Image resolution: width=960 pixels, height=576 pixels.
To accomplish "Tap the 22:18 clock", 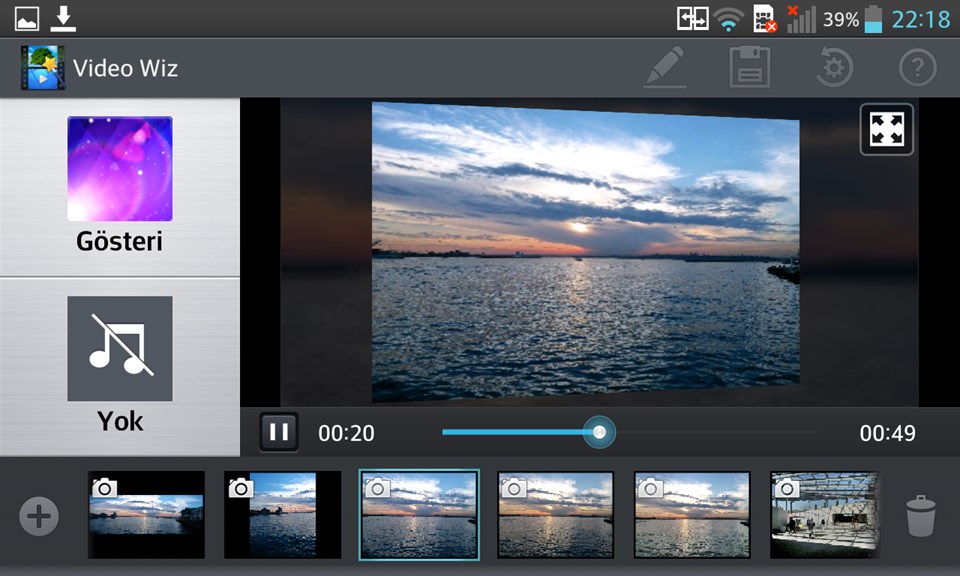I will (920, 20).
